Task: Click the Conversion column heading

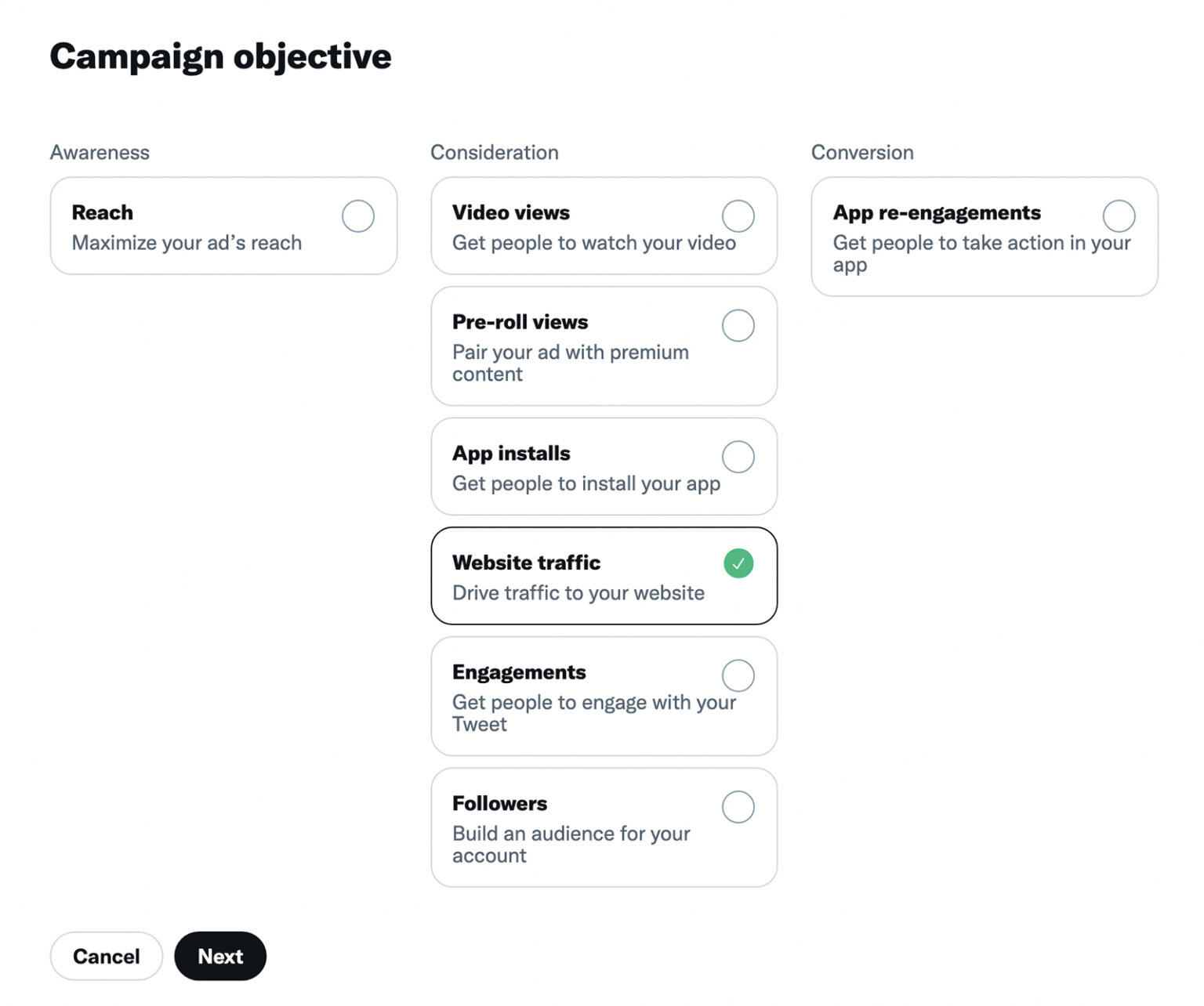Action: 862,152
